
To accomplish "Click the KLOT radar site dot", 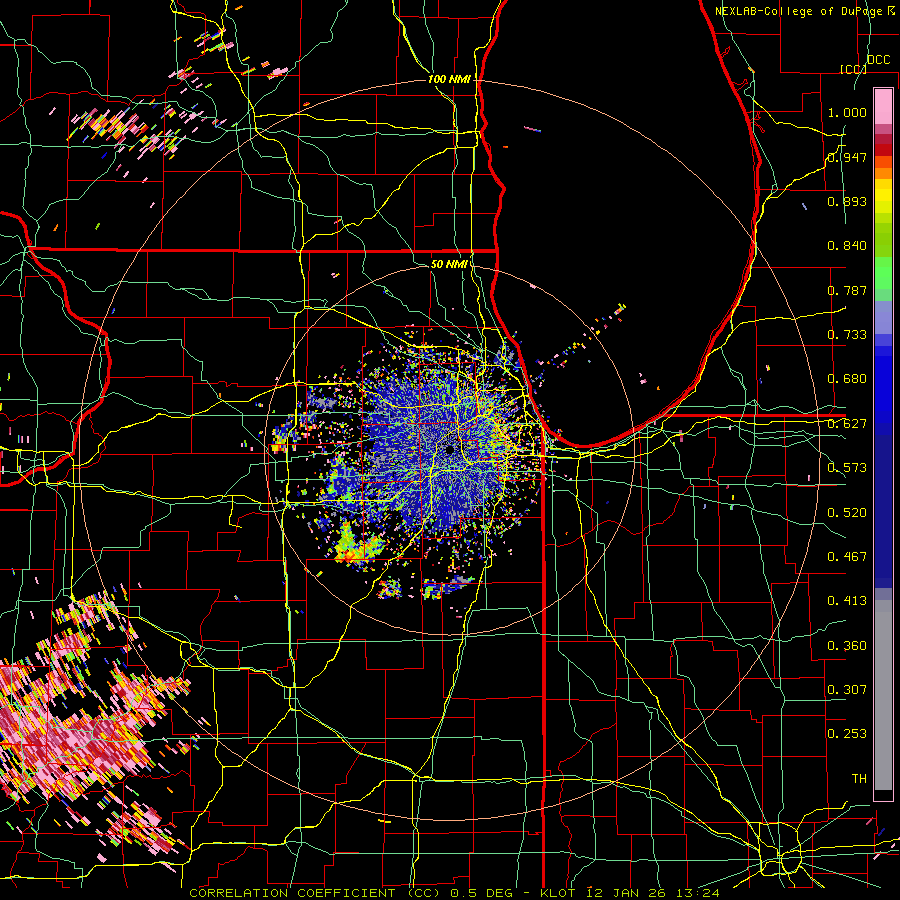I will (x=450, y=450).
